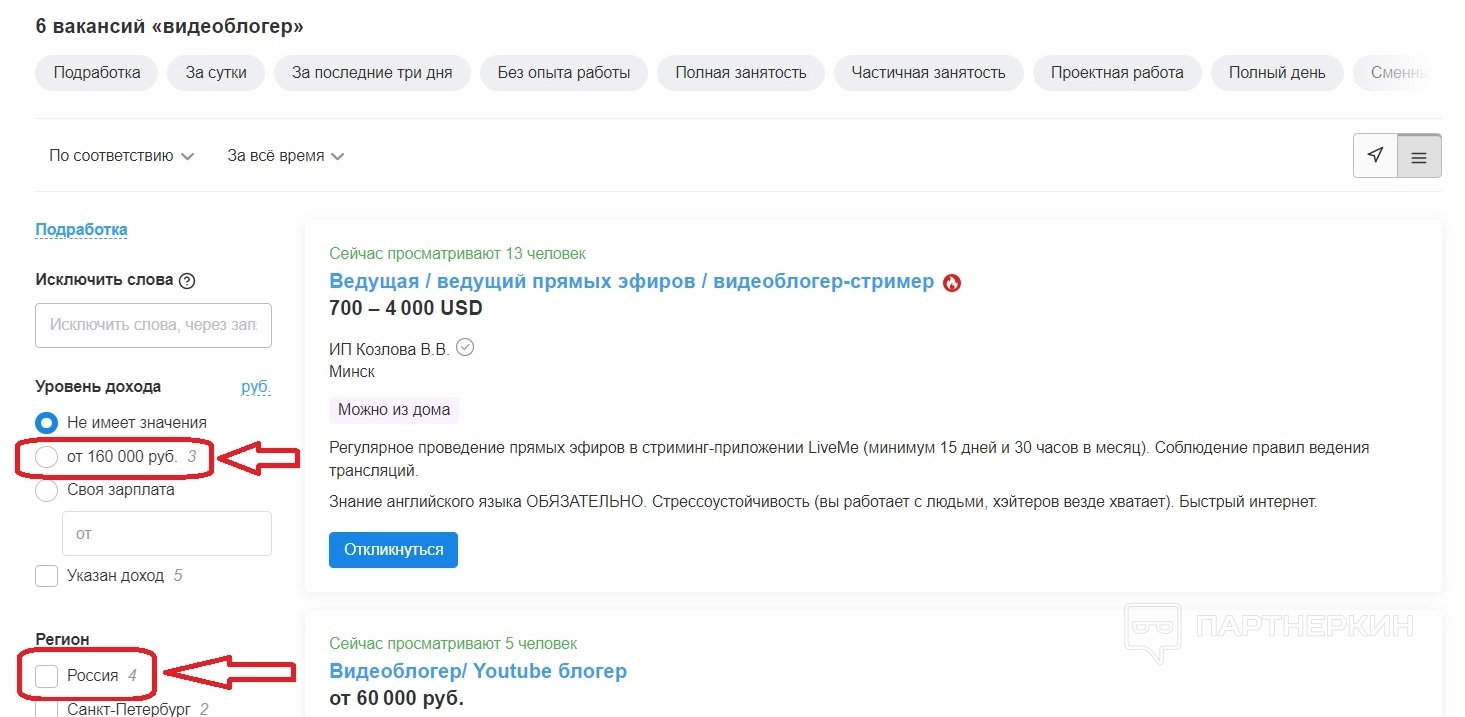
Task: Tick the «Россия» region checkbox
Action: tap(46, 676)
